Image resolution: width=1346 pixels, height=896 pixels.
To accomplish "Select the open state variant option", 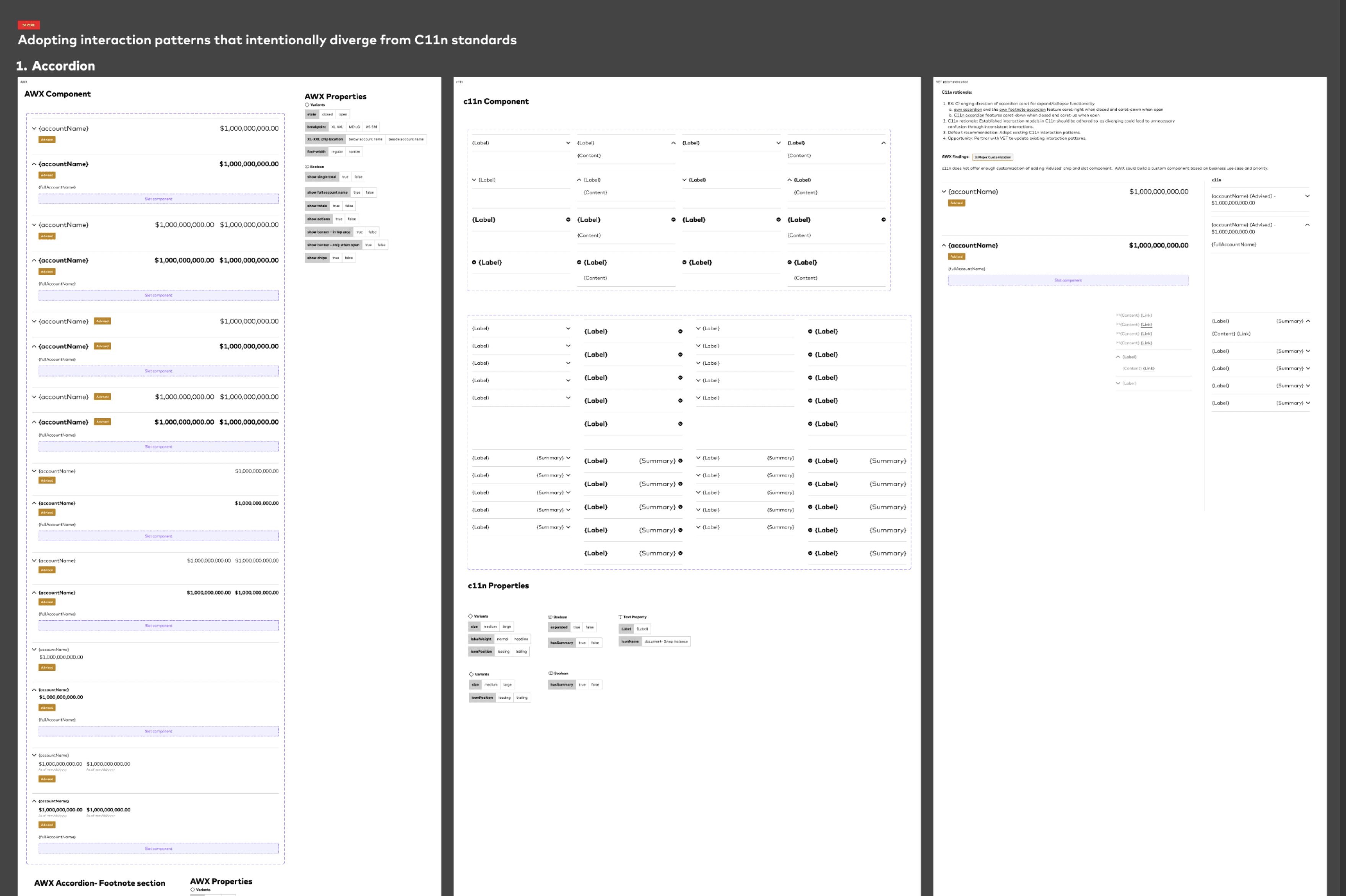I will pos(343,114).
